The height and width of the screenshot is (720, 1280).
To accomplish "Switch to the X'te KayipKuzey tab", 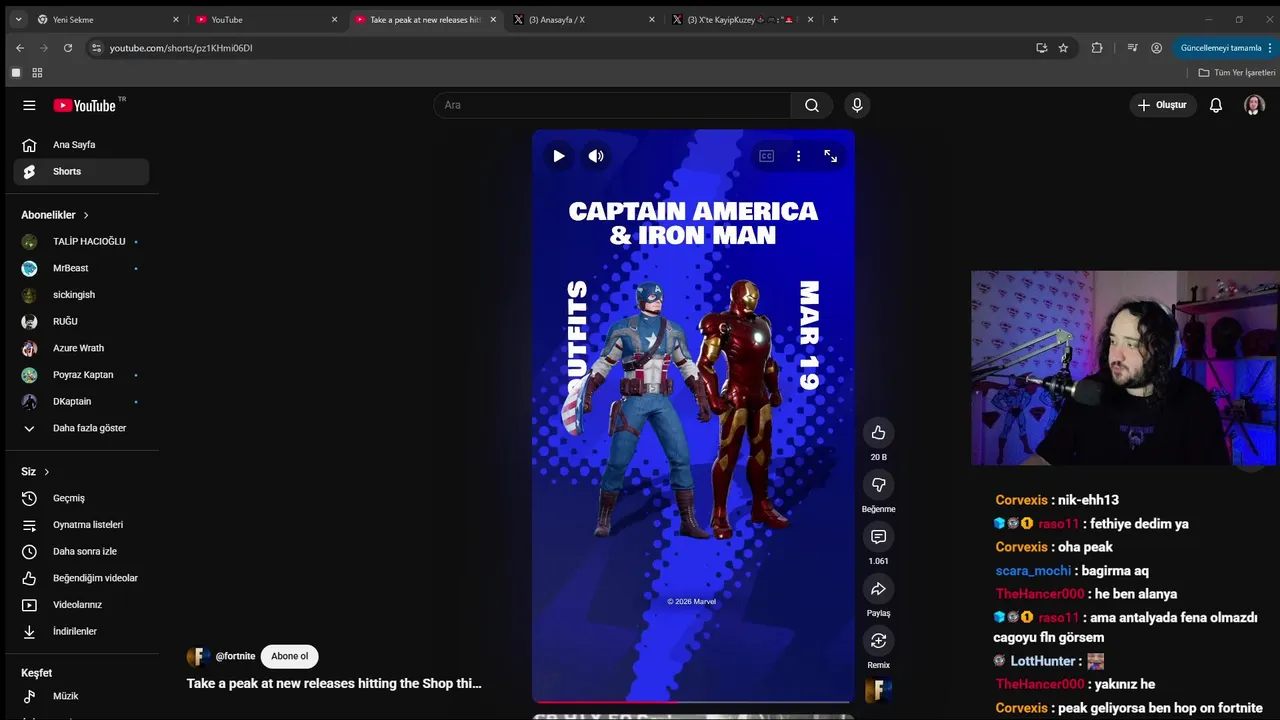I will [x=744, y=19].
